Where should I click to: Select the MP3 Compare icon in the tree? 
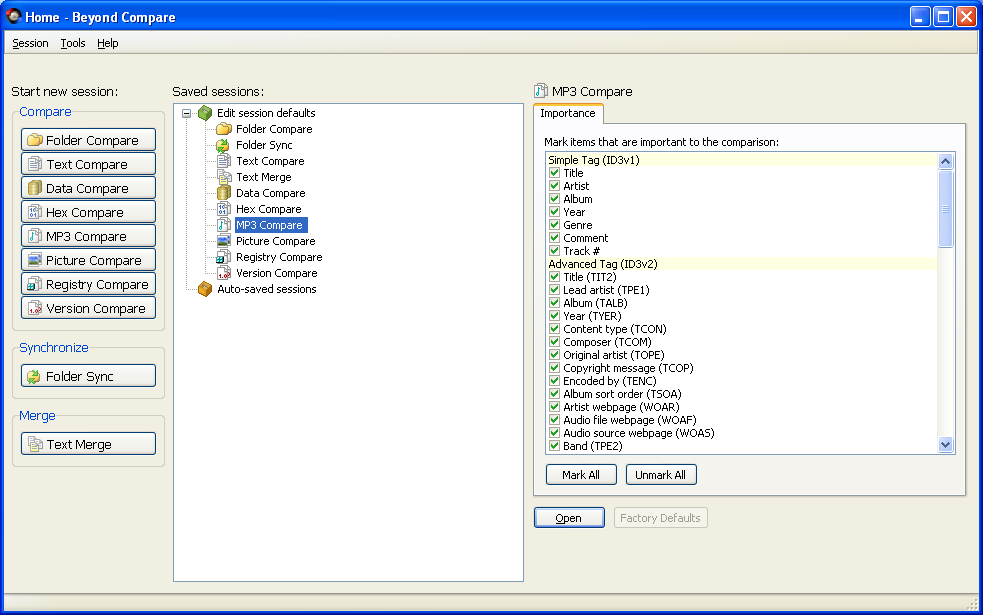pyautogui.click(x=226, y=225)
